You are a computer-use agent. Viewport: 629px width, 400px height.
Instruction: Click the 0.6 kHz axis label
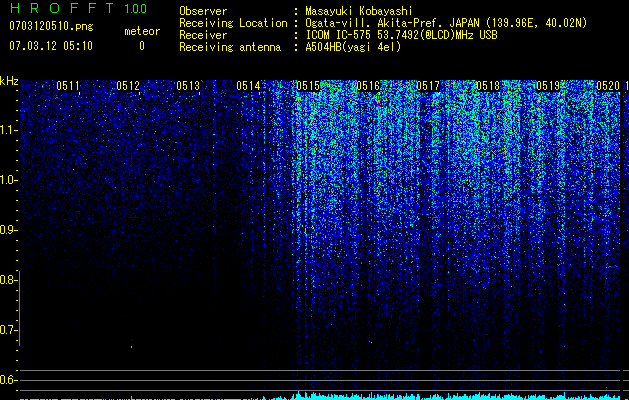[7, 380]
